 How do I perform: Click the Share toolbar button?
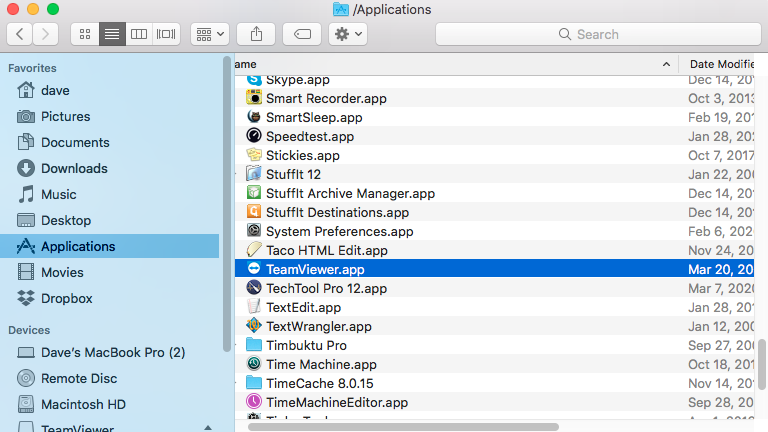tap(256, 34)
